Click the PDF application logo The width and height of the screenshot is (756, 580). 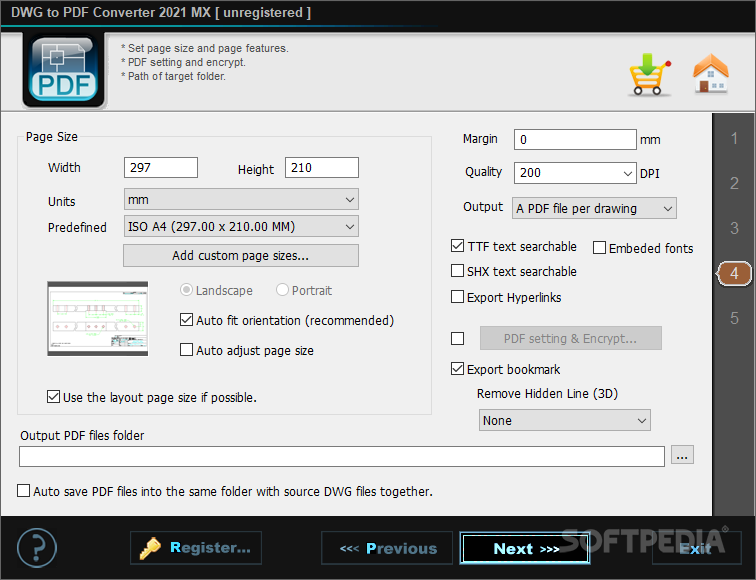[64, 70]
